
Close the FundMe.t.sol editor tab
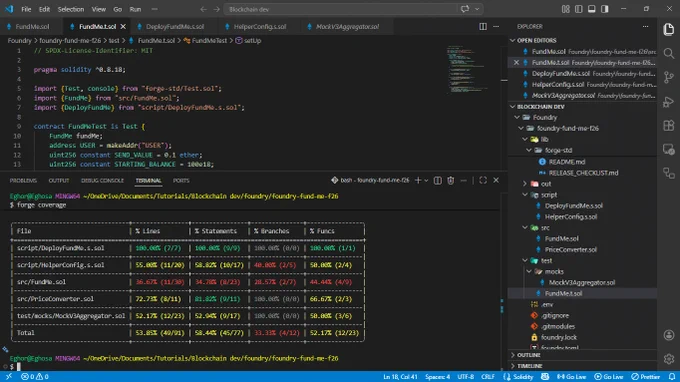point(123,26)
